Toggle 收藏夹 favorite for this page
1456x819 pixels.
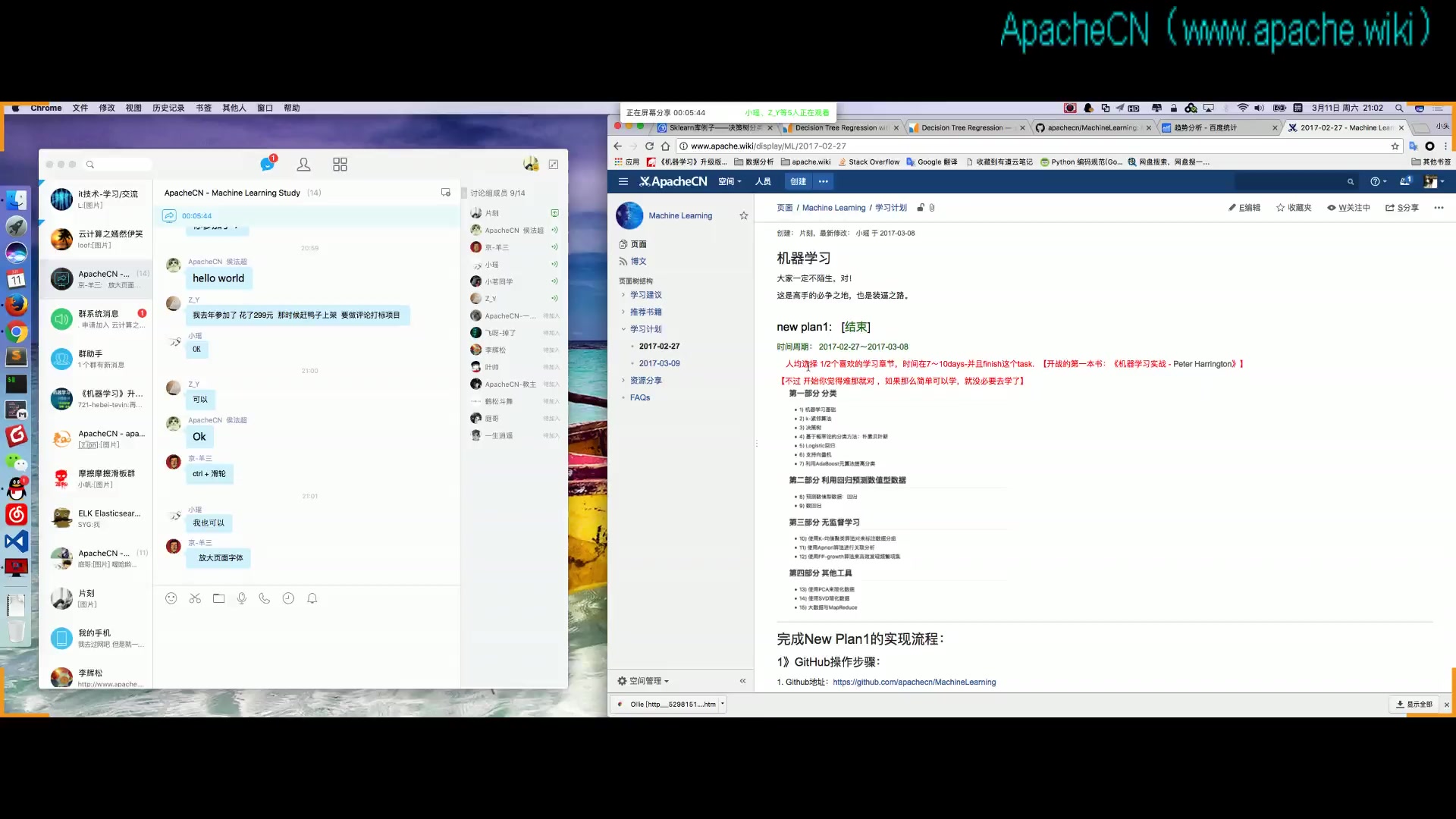(1294, 208)
